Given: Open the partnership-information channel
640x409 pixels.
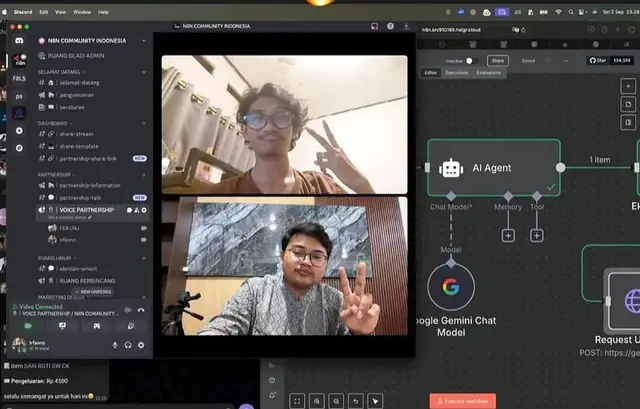Looking at the screenshot, I should (92, 185).
